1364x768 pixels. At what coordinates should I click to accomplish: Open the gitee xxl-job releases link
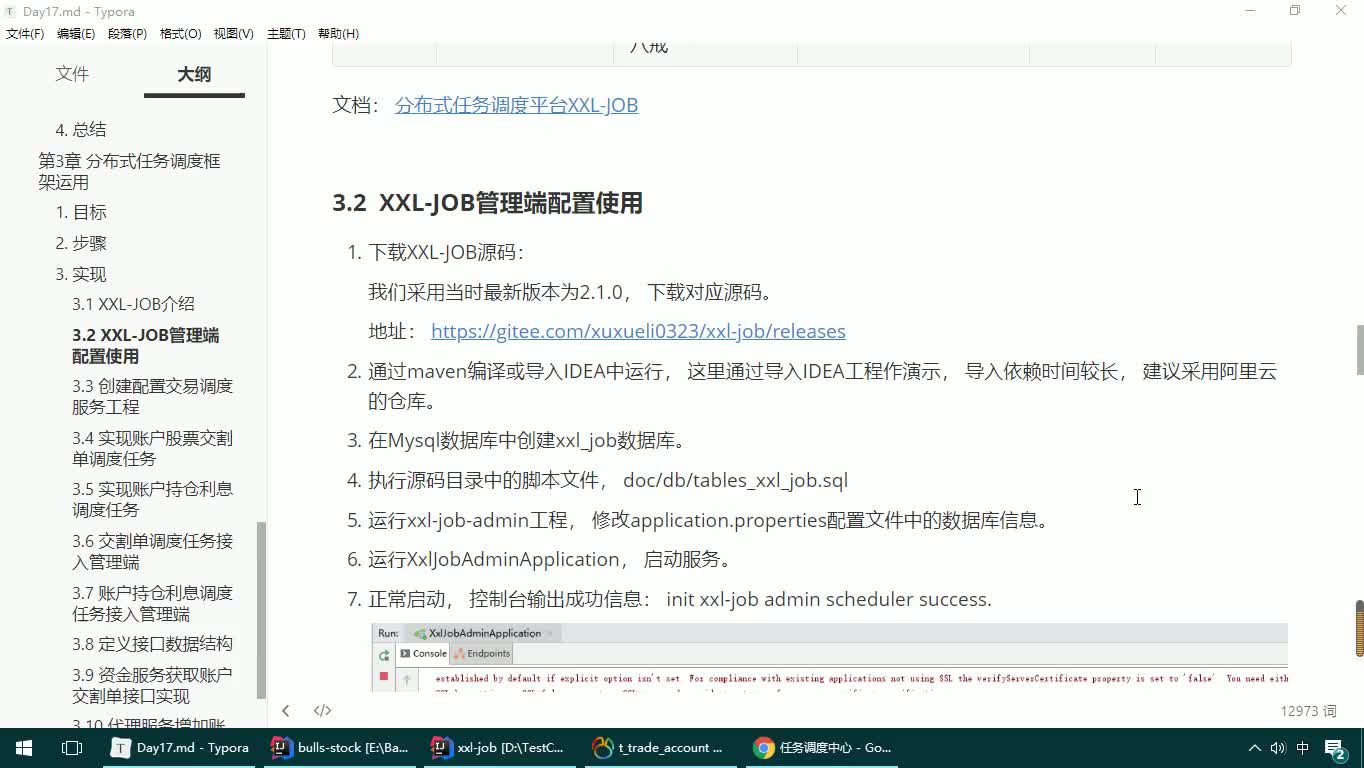[638, 331]
